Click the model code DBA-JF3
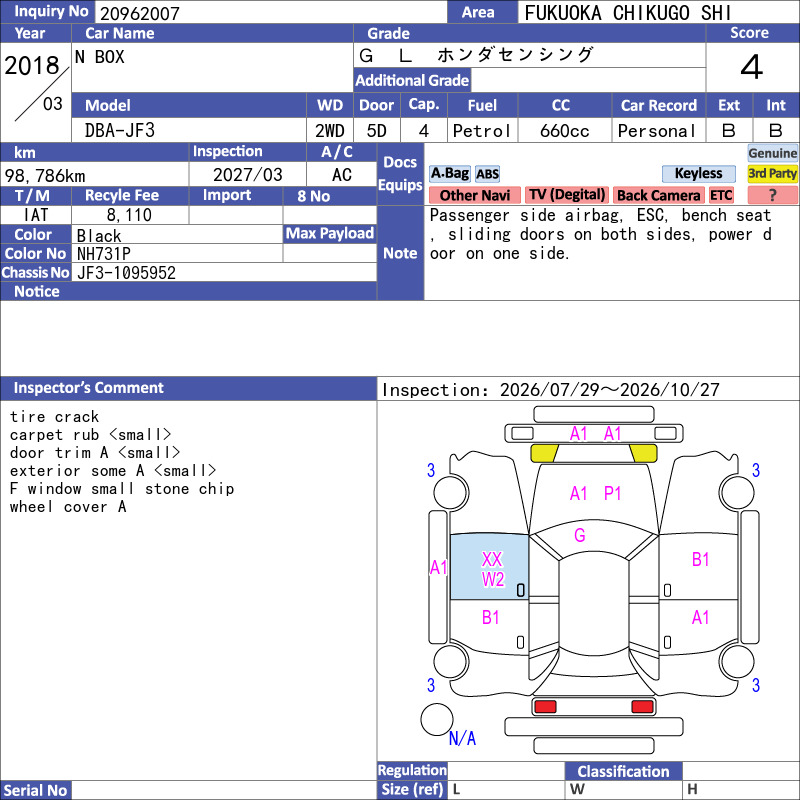The image size is (800, 800). [x=119, y=131]
